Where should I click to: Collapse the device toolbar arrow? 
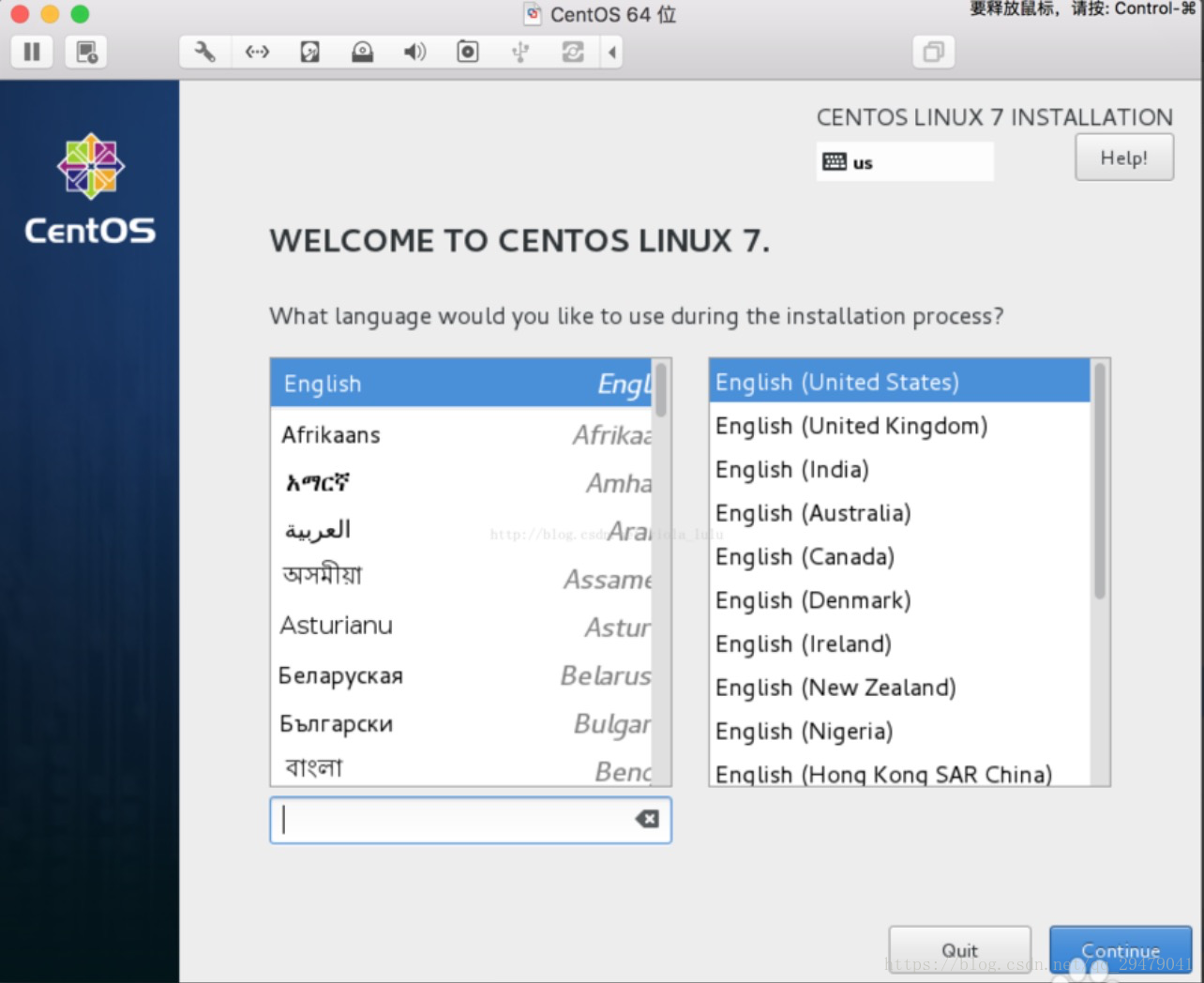(611, 52)
